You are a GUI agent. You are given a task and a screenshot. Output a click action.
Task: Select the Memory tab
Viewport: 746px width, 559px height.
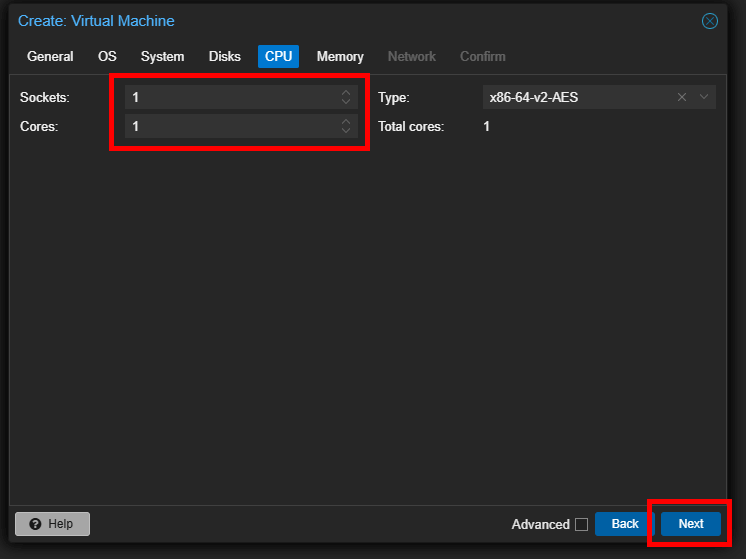coord(340,57)
